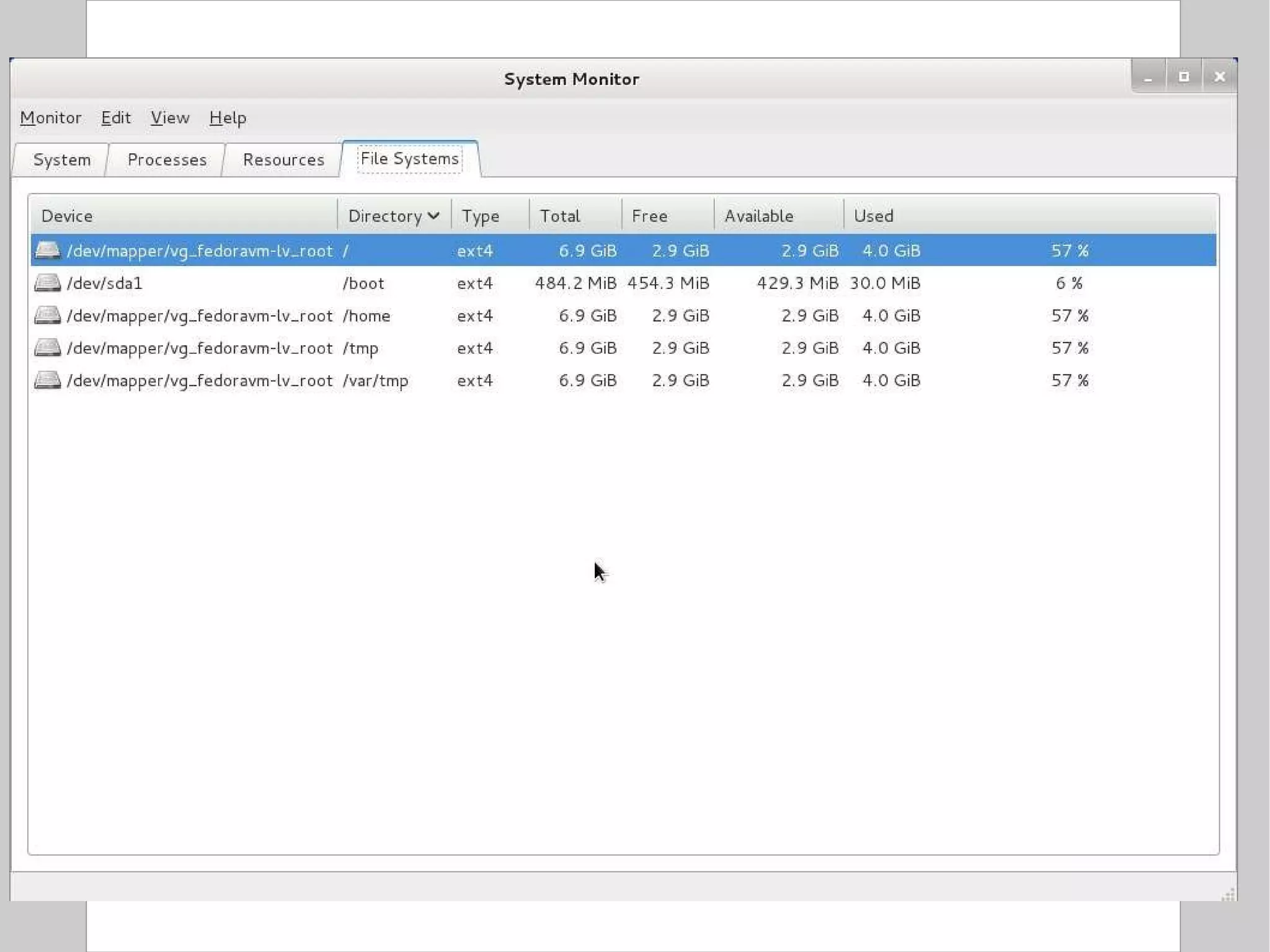
Task: Click the drive icon for the /tmp row
Action: [47, 348]
